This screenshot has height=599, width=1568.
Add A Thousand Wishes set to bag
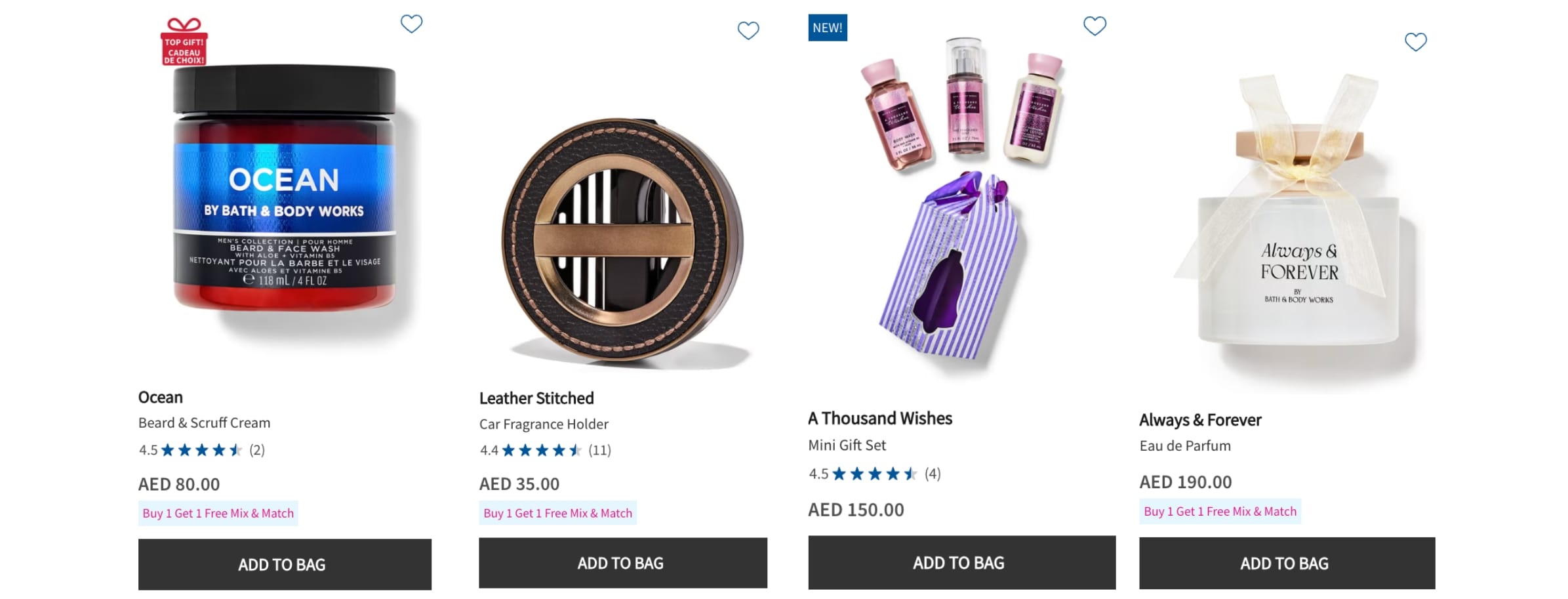click(961, 562)
